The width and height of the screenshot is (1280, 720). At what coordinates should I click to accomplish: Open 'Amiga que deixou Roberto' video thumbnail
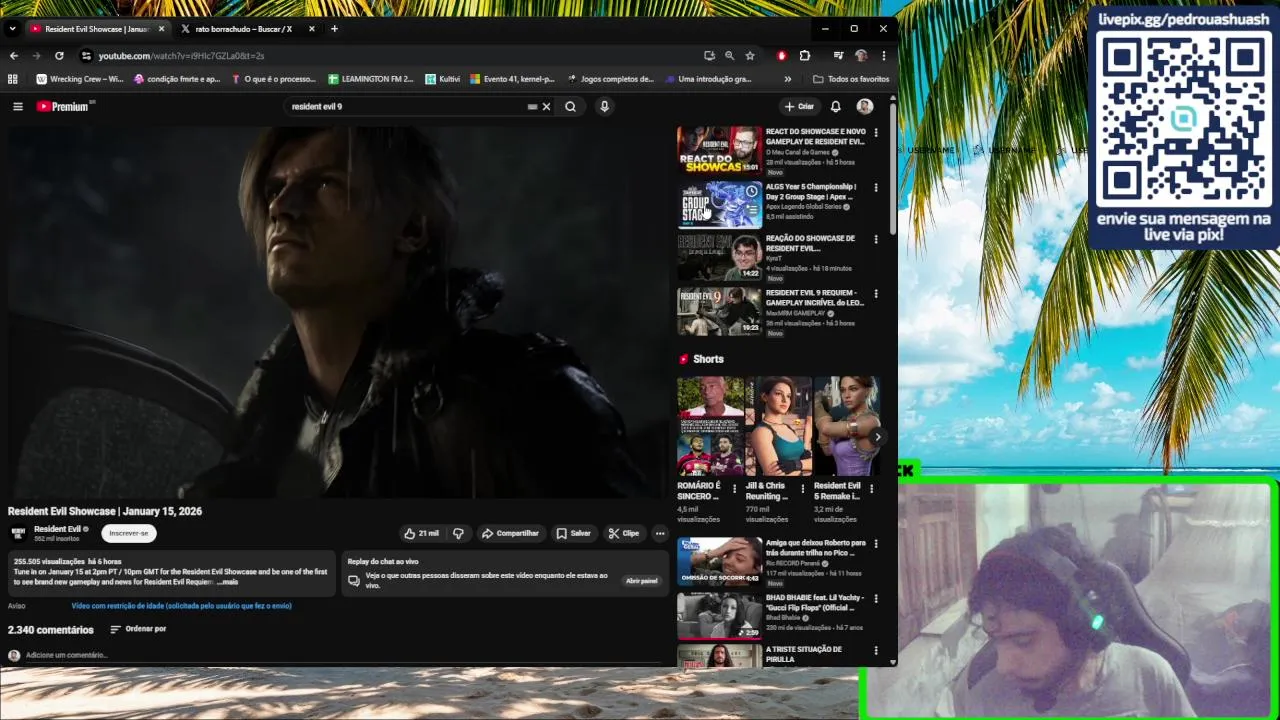(x=719, y=562)
